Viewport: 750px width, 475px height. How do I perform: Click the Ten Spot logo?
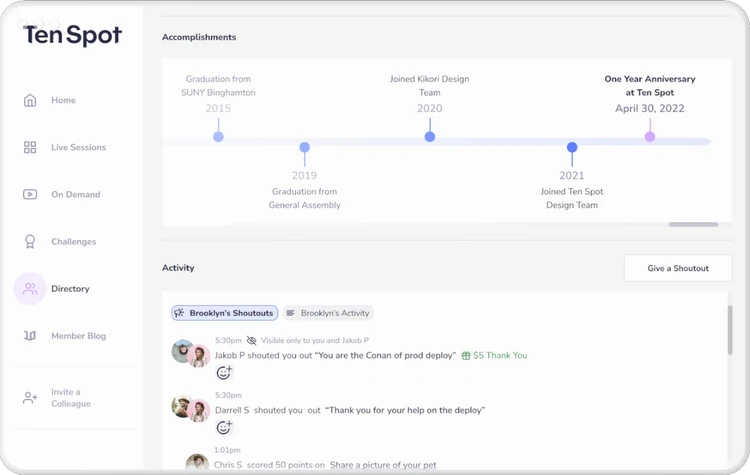73,35
